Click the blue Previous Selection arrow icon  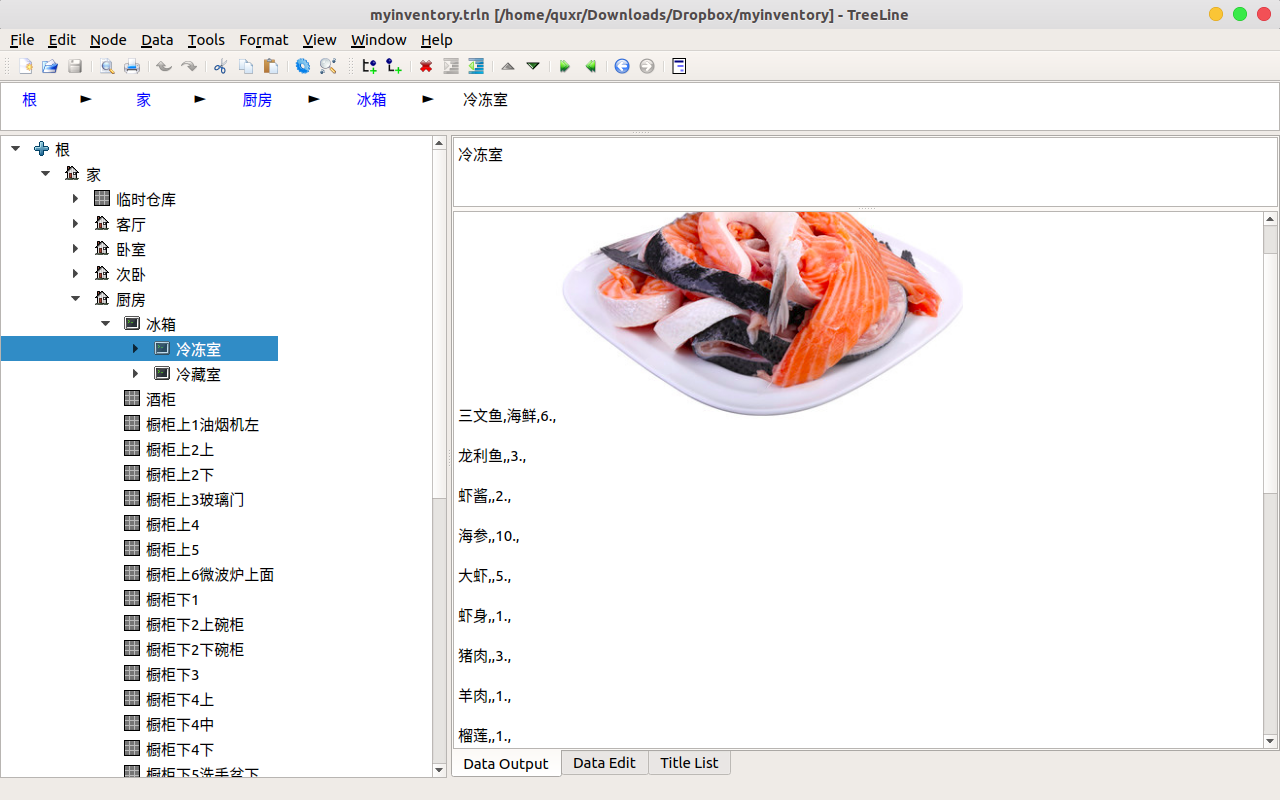[622, 66]
